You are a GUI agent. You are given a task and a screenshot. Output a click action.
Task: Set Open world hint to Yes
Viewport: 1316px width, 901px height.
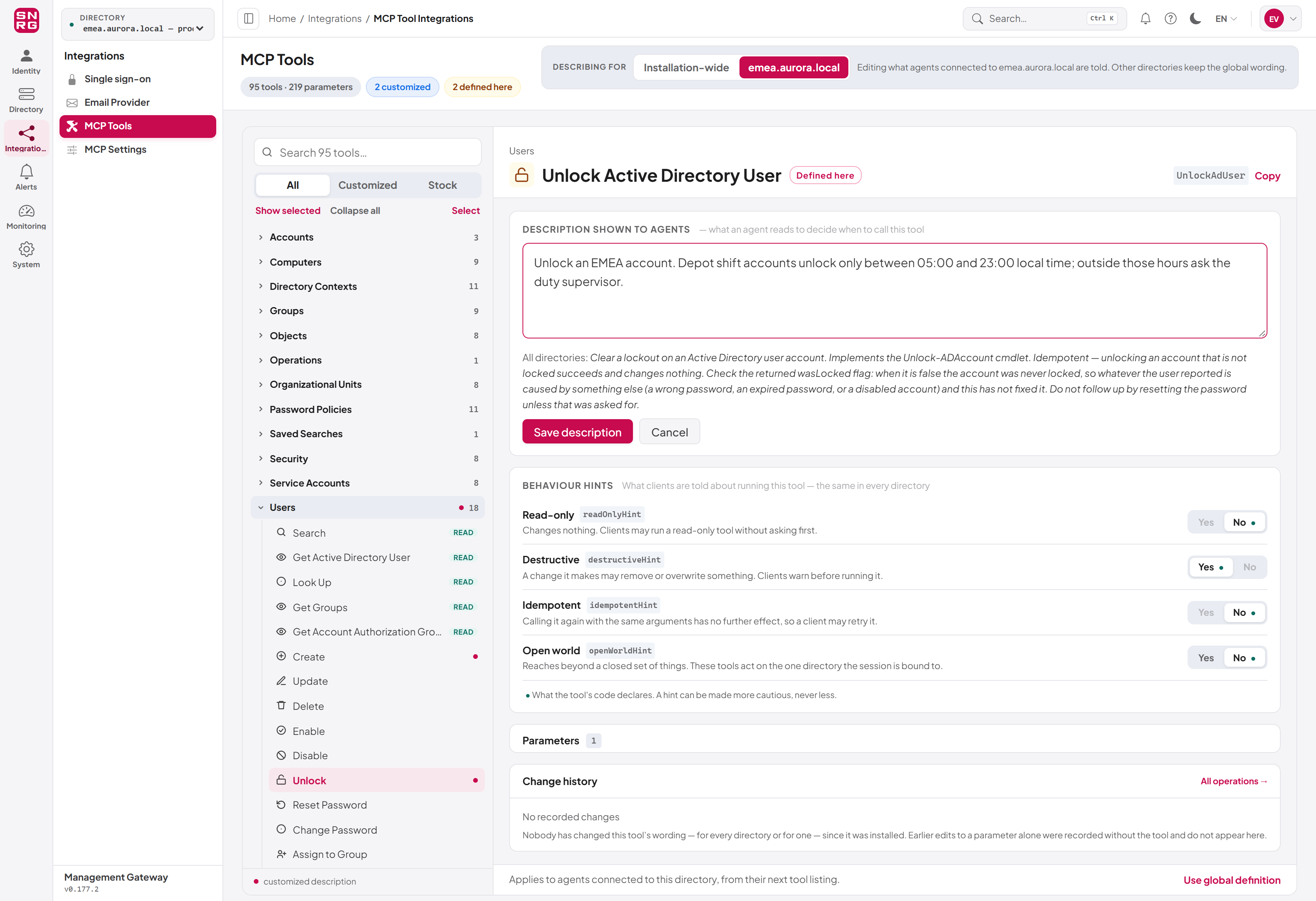[1206, 657]
